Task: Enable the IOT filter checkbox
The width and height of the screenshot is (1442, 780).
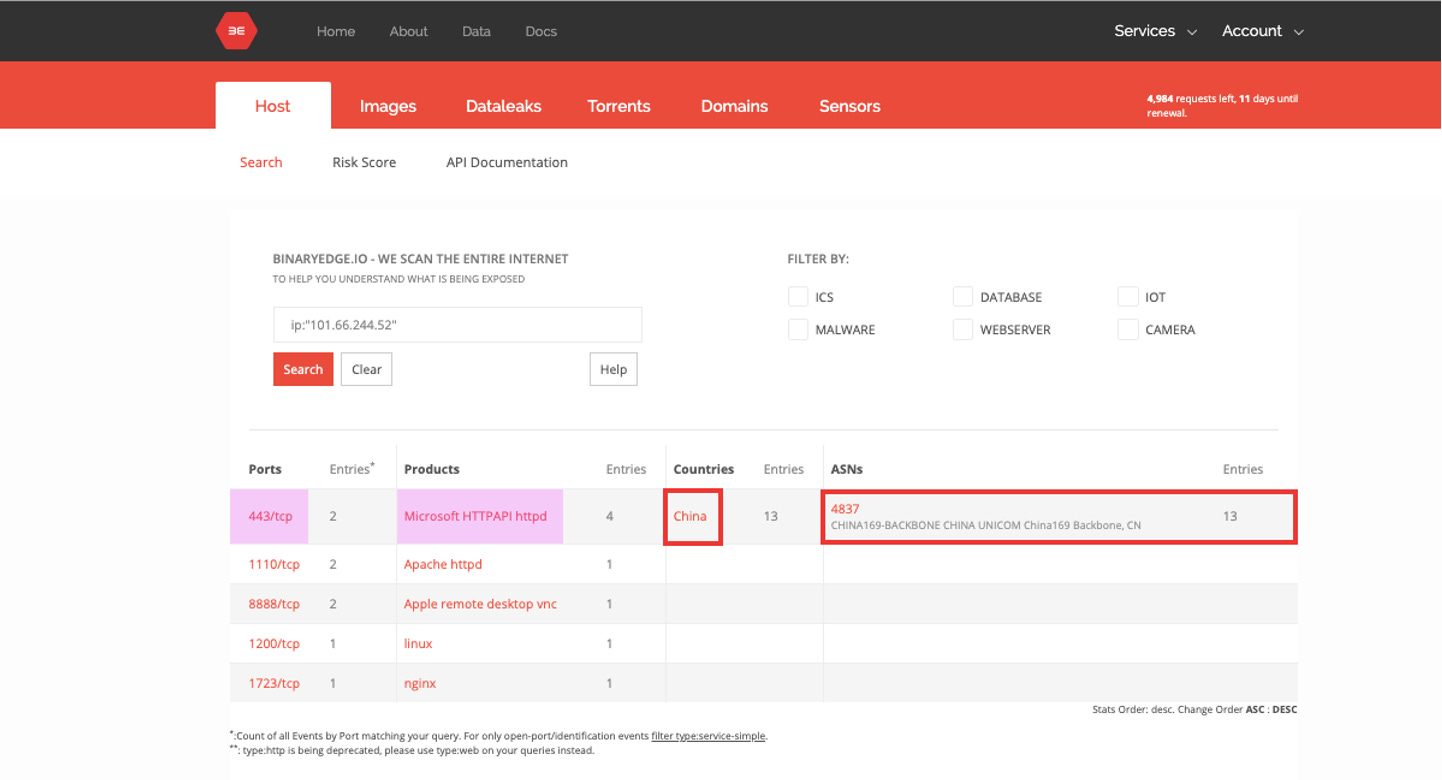Action: tap(1128, 297)
